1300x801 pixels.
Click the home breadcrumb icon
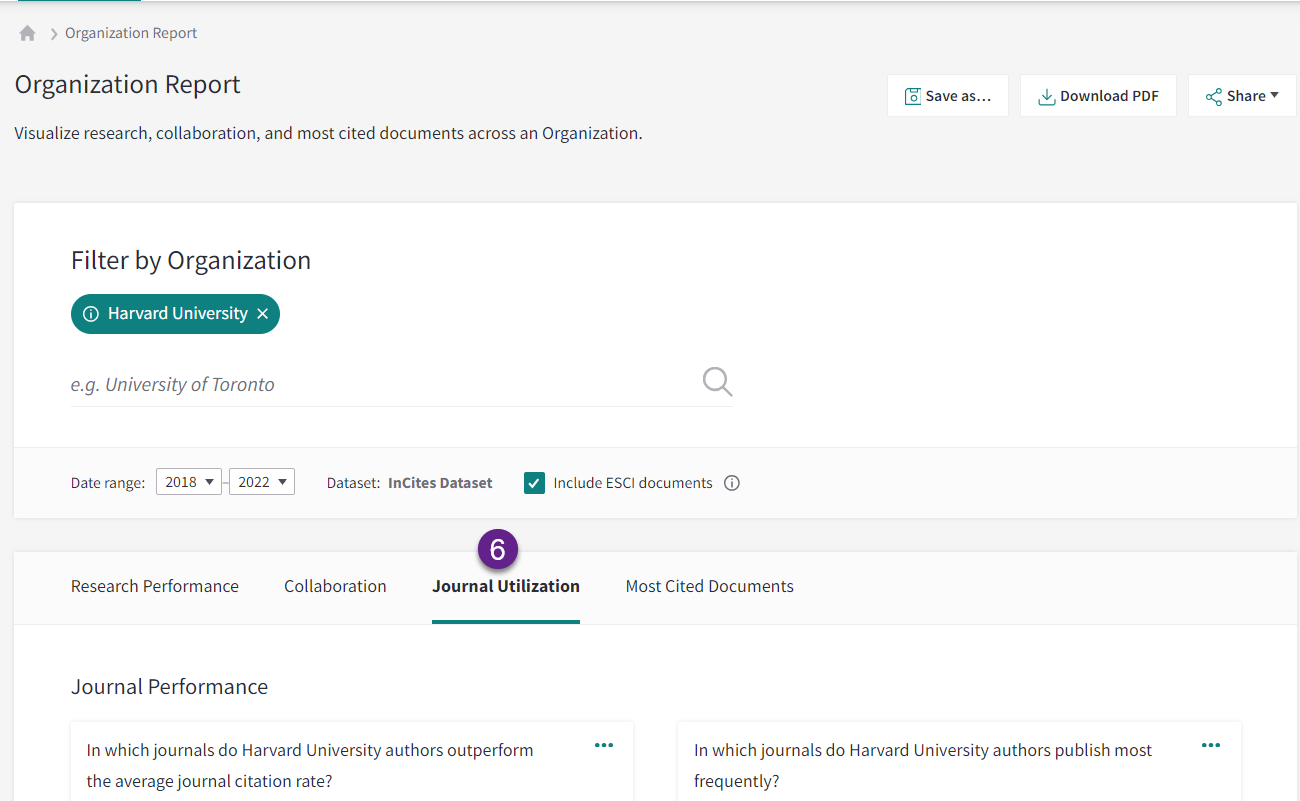(27, 33)
